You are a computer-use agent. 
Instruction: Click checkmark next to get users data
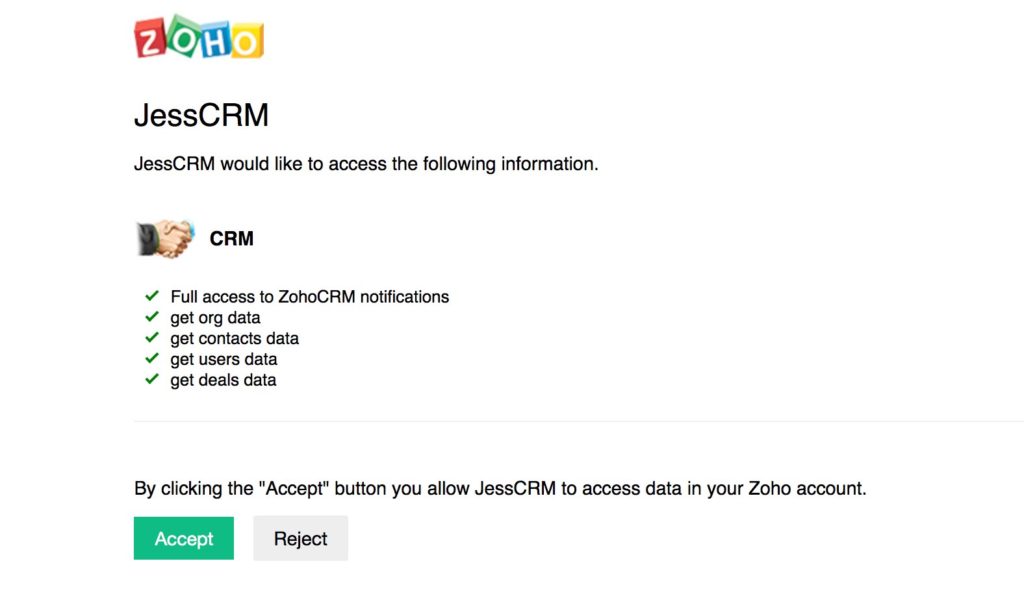152,358
